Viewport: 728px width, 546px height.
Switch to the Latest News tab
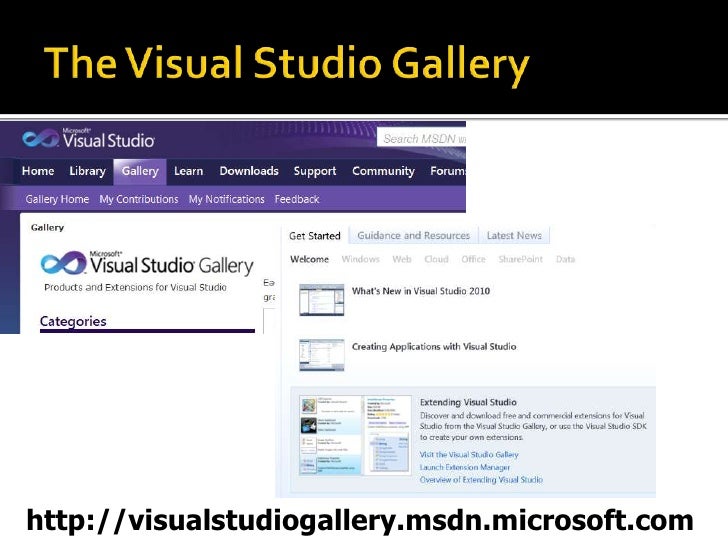pos(514,235)
